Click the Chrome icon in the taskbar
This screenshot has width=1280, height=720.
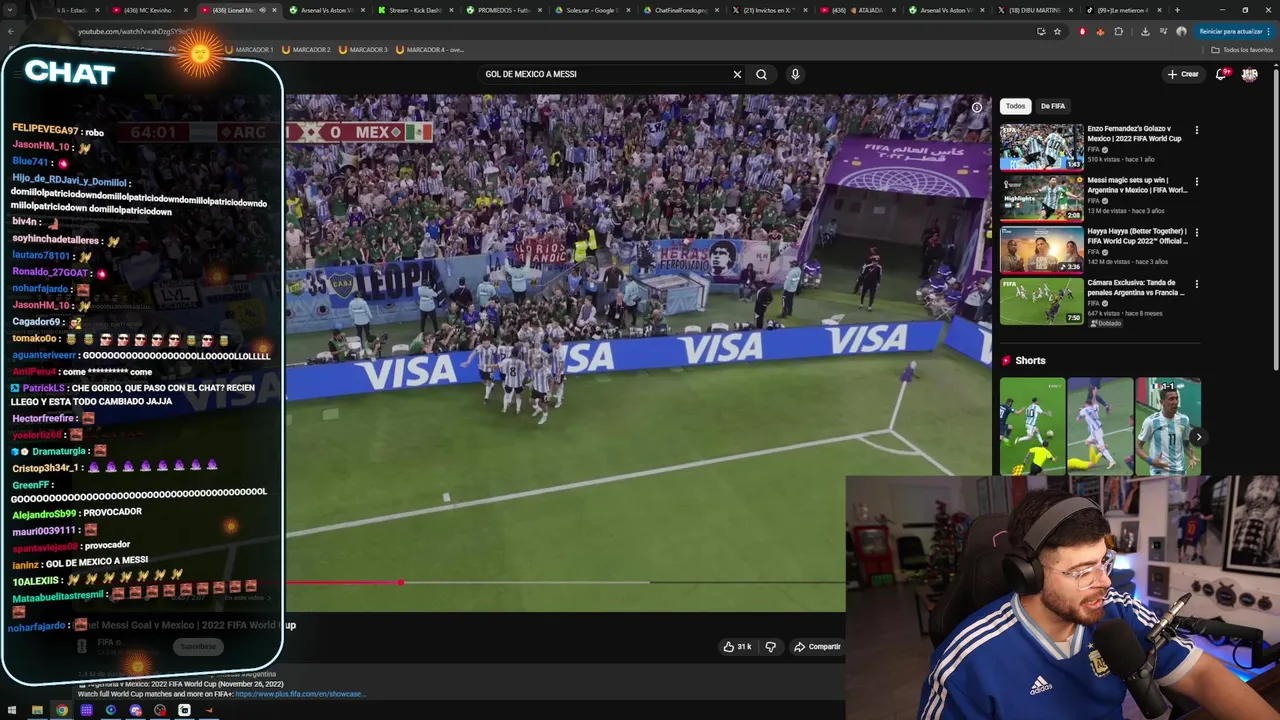[62, 710]
